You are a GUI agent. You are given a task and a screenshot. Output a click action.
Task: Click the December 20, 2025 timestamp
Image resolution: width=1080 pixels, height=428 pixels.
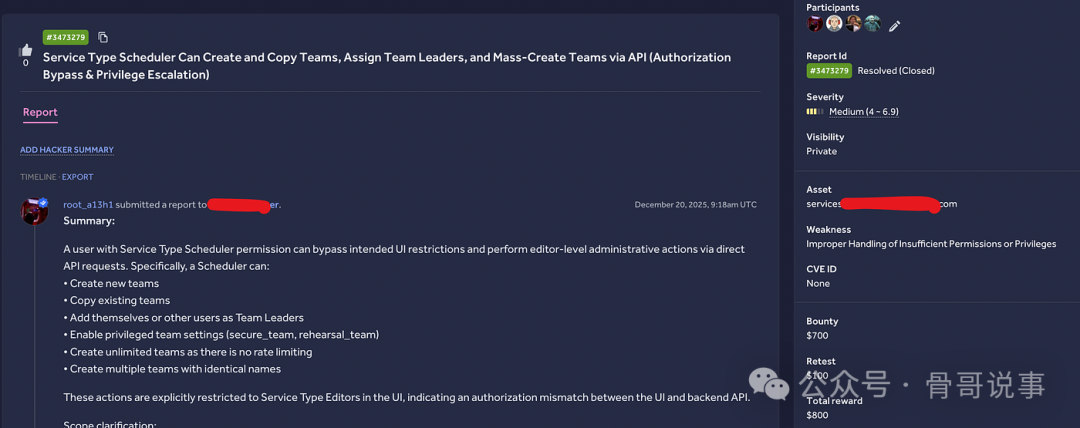[695, 205]
